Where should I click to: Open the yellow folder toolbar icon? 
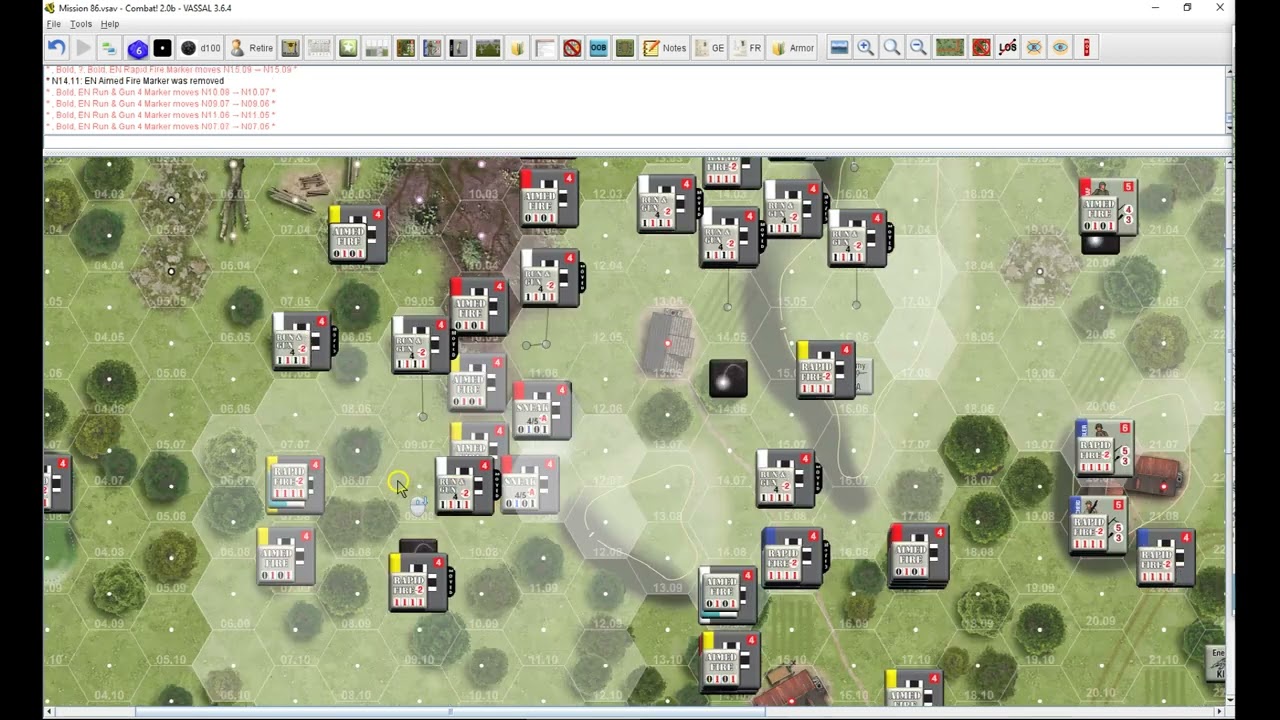[x=518, y=48]
